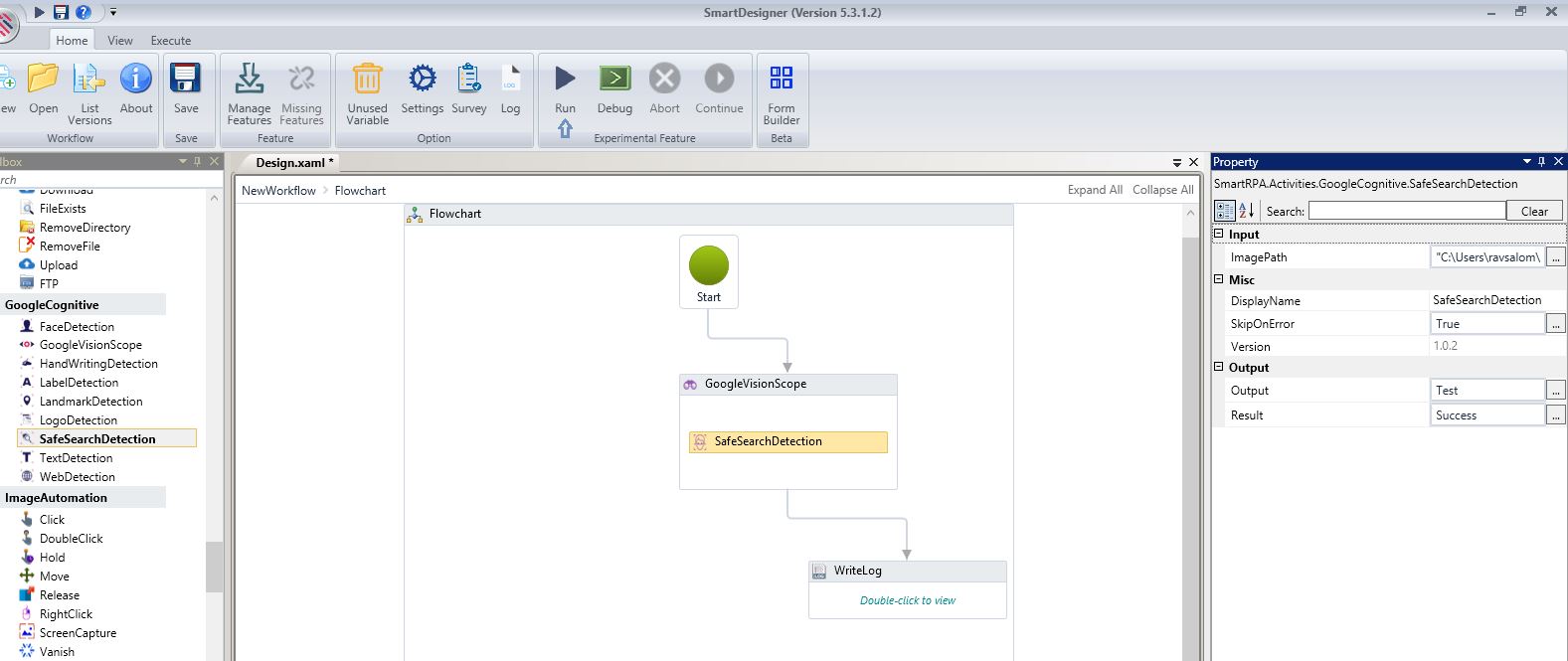This screenshot has height=661, width=1568.
Task: Open the Settings gear in ribbon
Action: pyautogui.click(x=422, y=80)
